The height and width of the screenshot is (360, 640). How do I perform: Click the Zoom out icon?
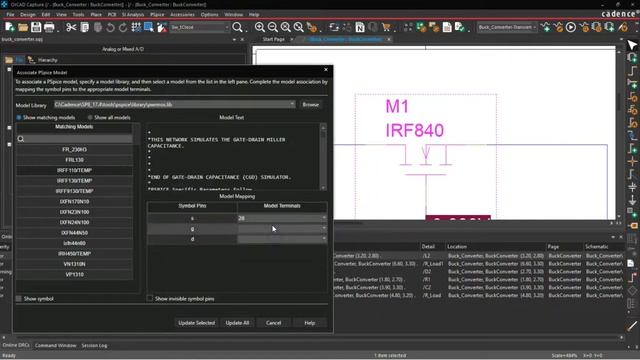[273, 27]
